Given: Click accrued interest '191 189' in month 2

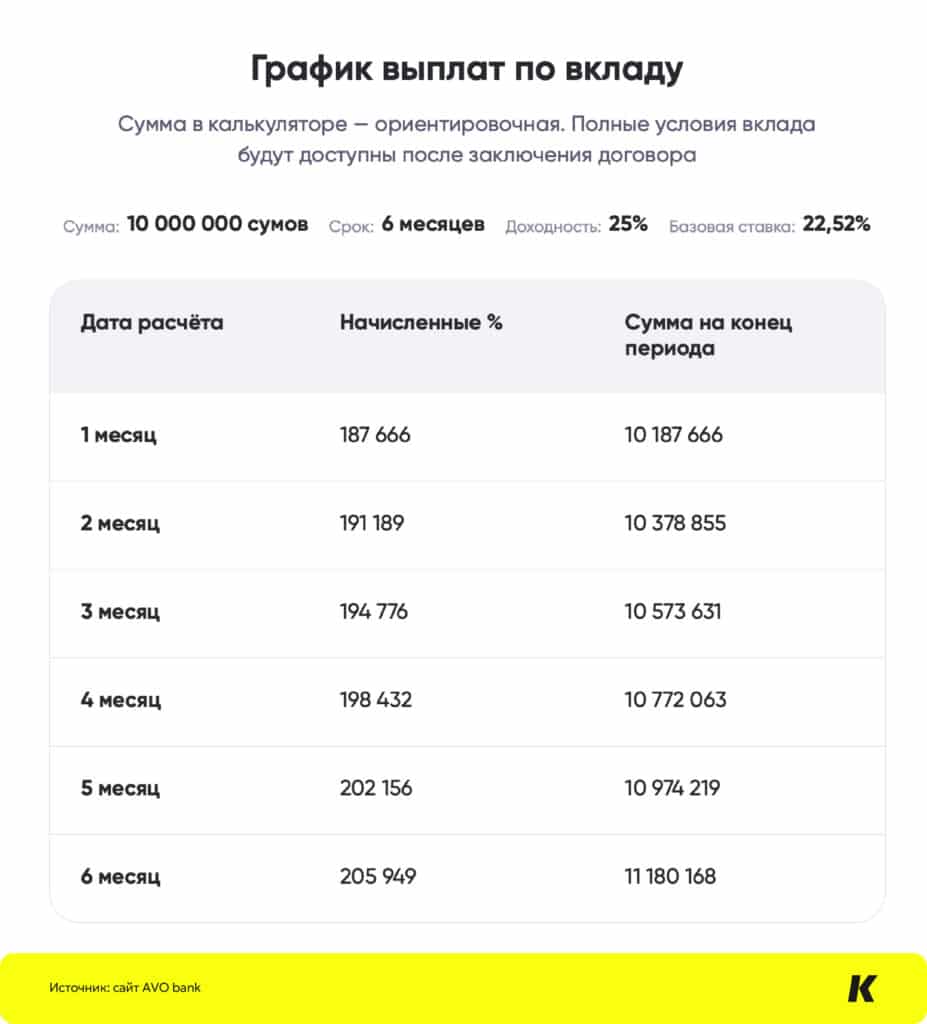Looking at the screenshot, I should point(372,523).
